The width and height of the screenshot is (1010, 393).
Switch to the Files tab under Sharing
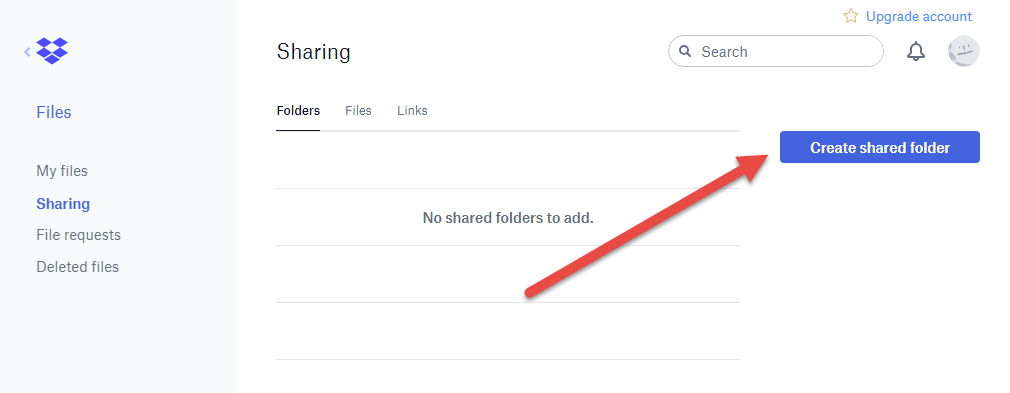tap(358, 111)
